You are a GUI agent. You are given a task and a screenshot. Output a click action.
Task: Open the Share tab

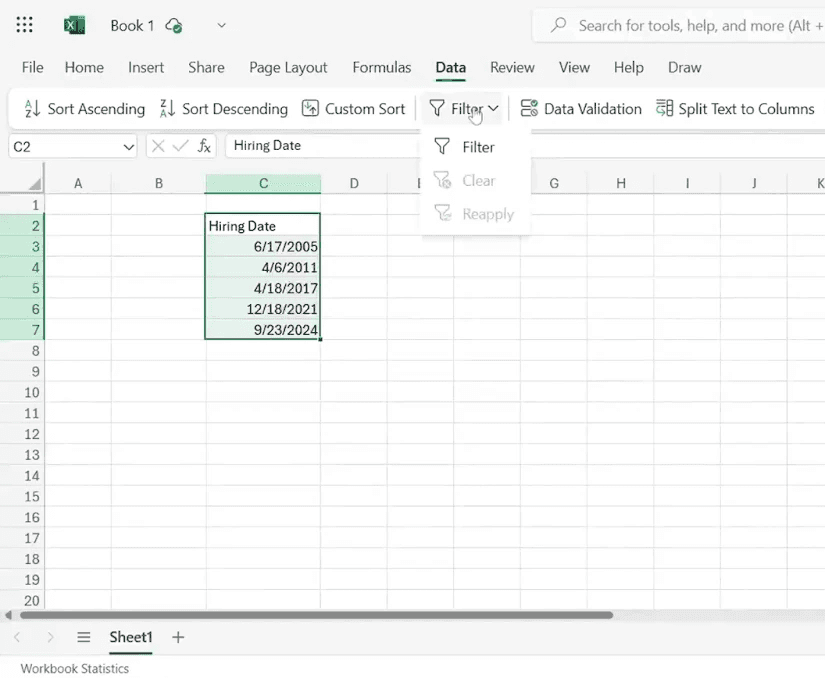(x=206, y=67)
